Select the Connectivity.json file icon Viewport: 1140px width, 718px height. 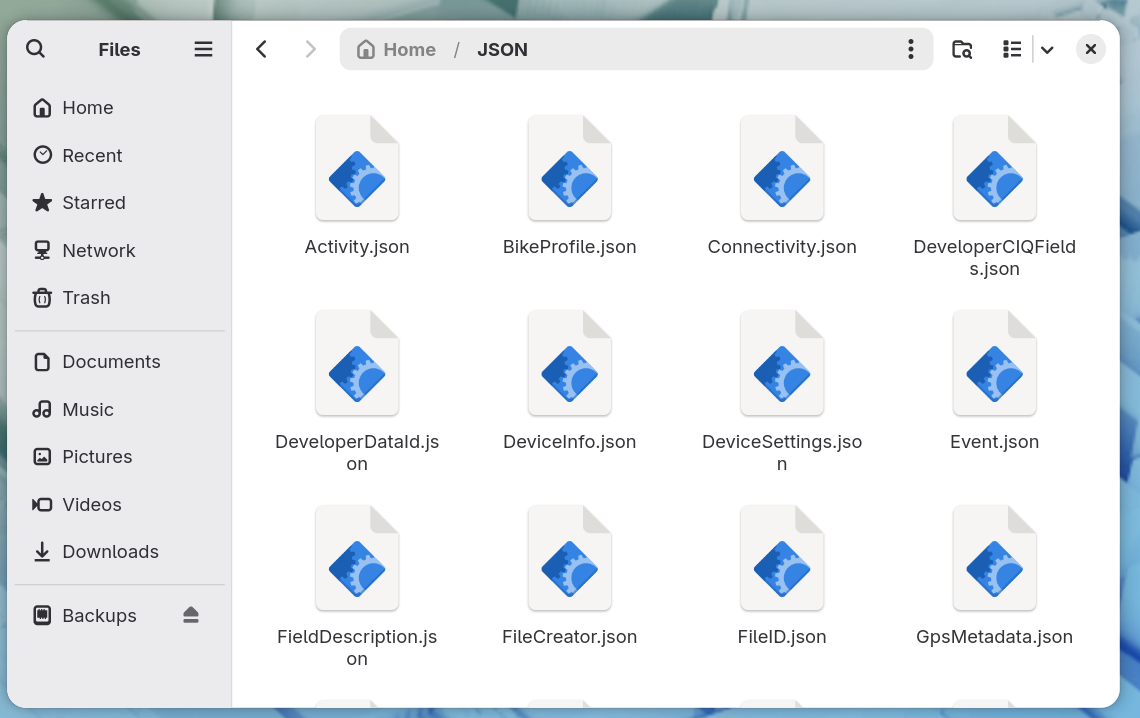click(782, 168)
